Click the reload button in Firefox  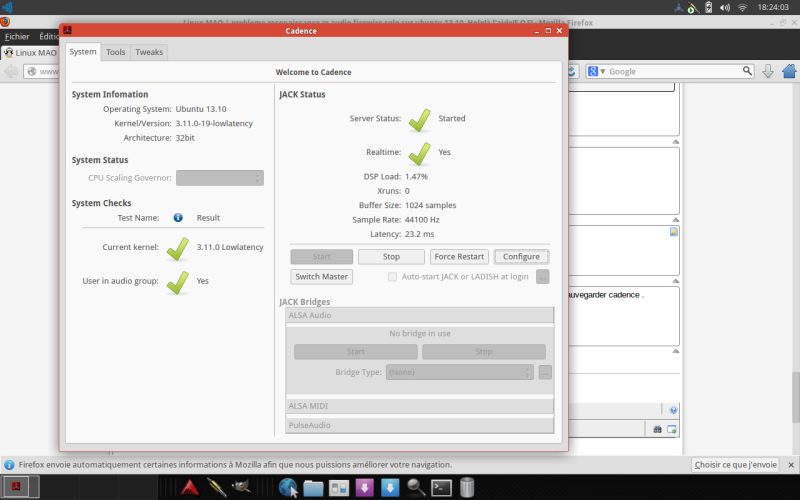click(572, 71)
